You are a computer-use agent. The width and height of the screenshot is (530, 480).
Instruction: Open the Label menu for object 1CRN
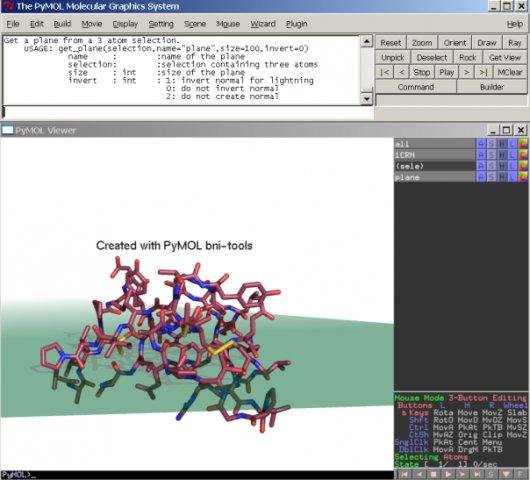pos(512,155)
